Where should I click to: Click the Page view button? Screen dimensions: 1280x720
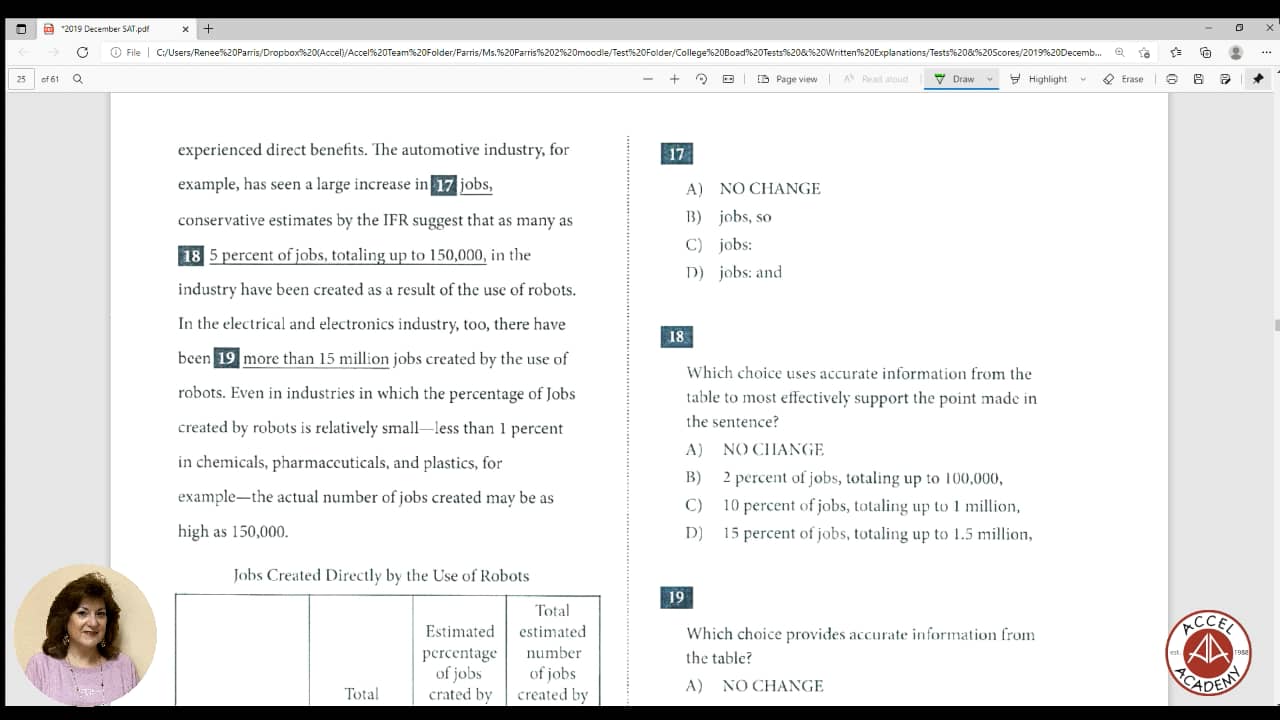click(x=788, y=79)
